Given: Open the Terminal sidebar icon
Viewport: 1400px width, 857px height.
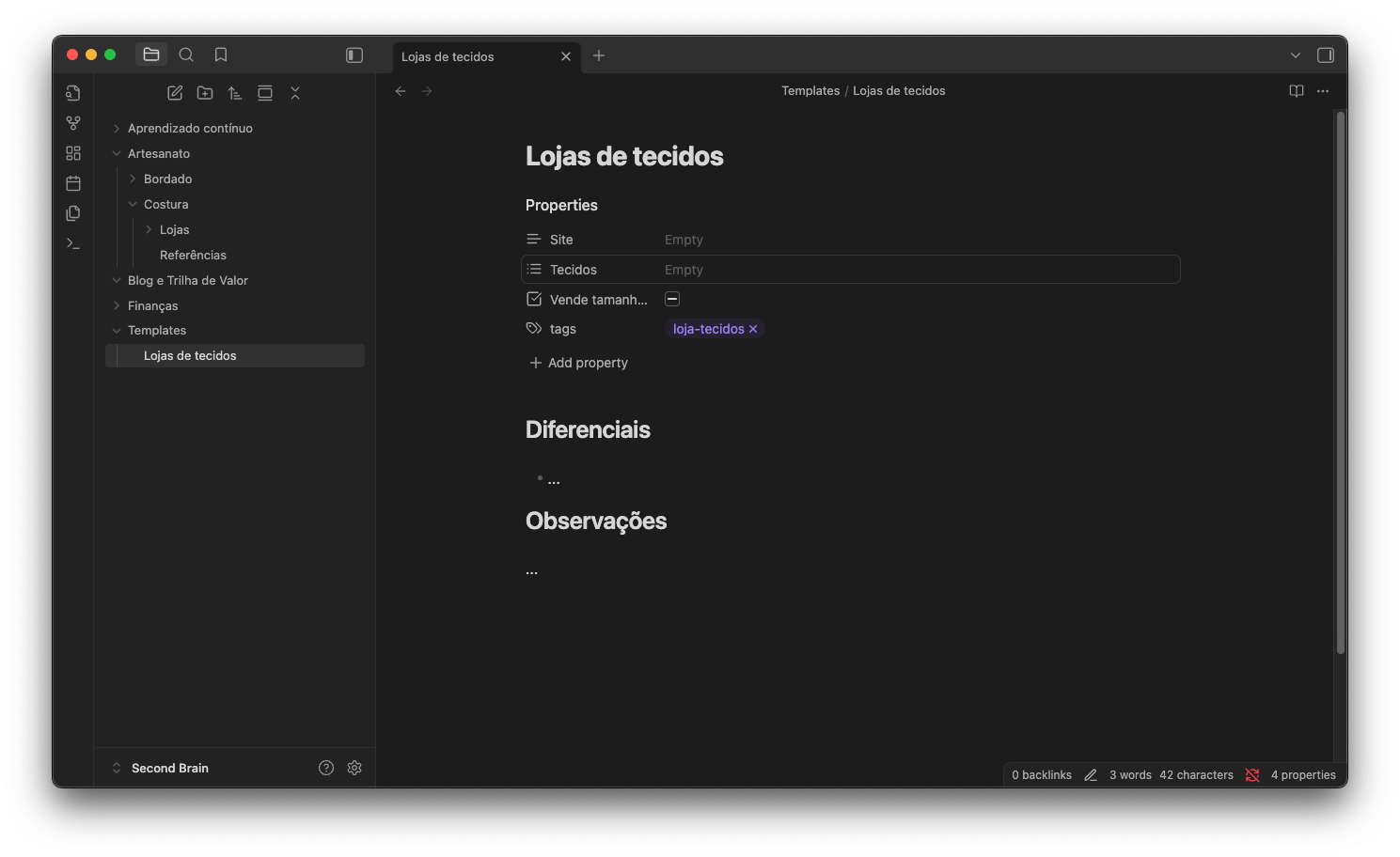Looking at the screenshot, I should point(73,242).
